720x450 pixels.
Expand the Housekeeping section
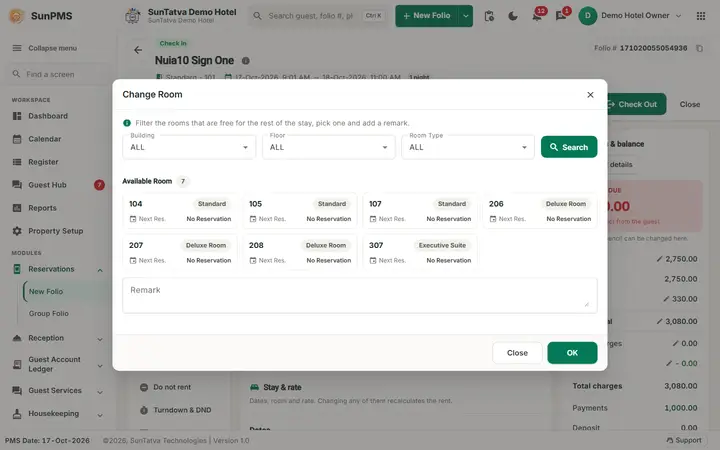(x=100, y=415)
